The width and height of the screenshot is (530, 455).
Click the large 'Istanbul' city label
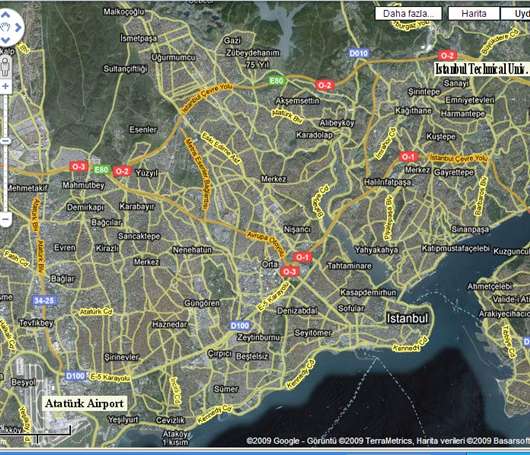point(407,318)
